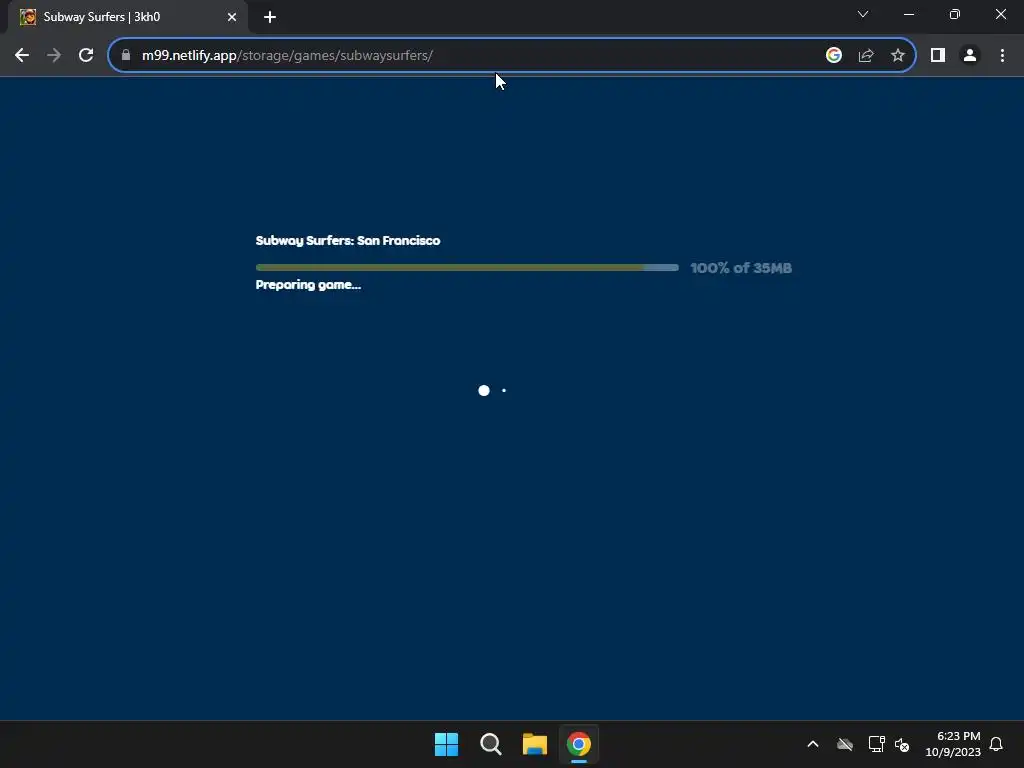The height and width of the screenshot is (768, 1024).
Task: Click the game loading progress bar
Action: (467, 268)
